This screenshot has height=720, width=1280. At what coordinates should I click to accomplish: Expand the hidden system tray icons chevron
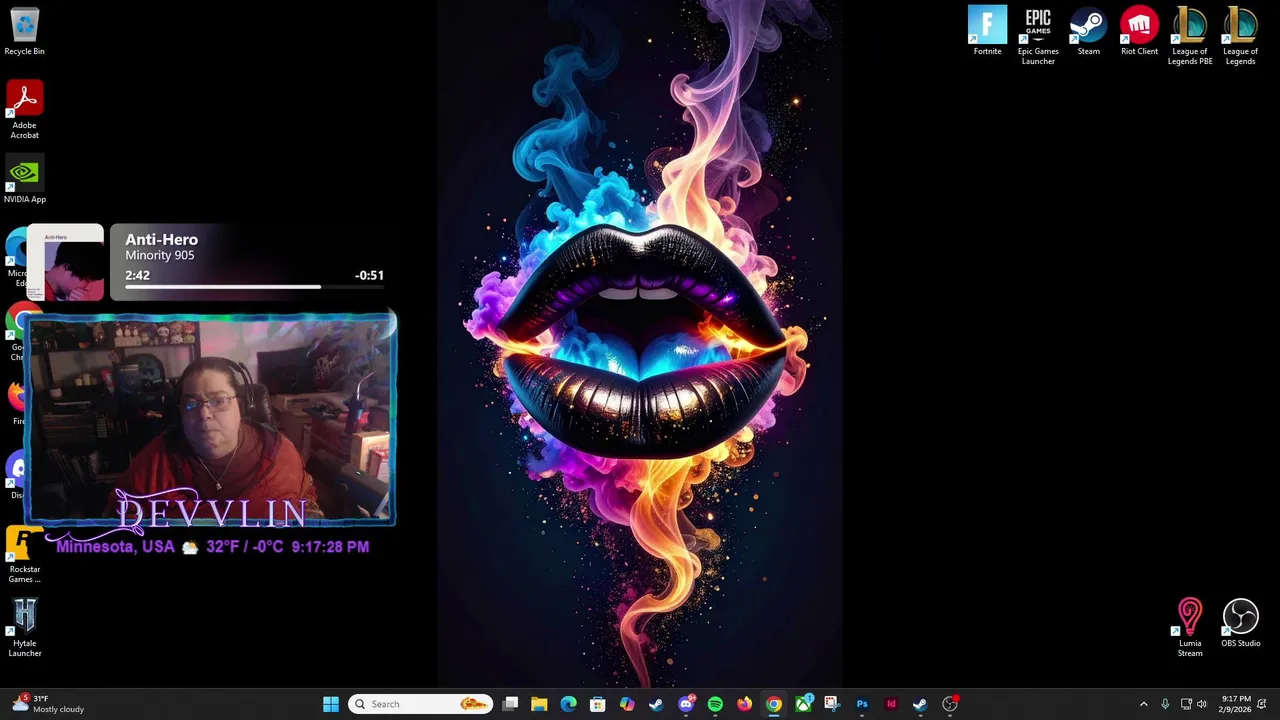1144,704
